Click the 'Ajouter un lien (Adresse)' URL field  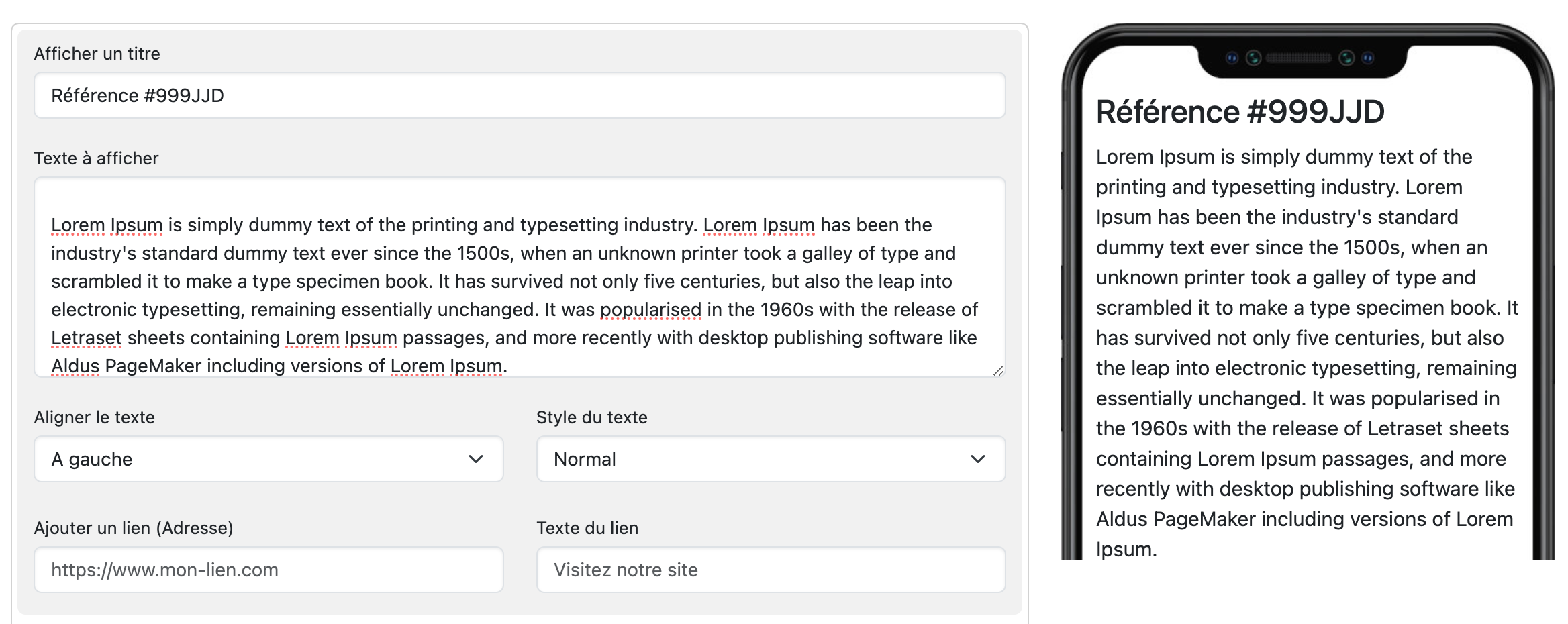point(268,570)
